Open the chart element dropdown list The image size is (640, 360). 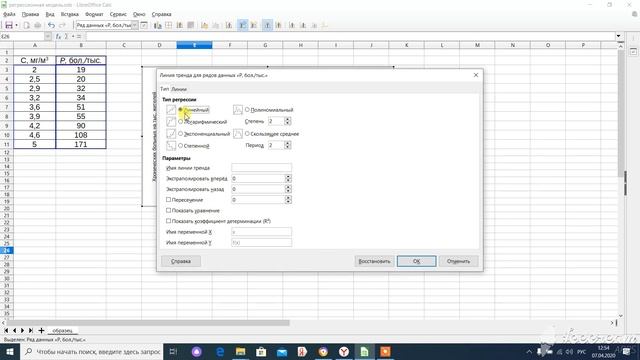[135, 25]
